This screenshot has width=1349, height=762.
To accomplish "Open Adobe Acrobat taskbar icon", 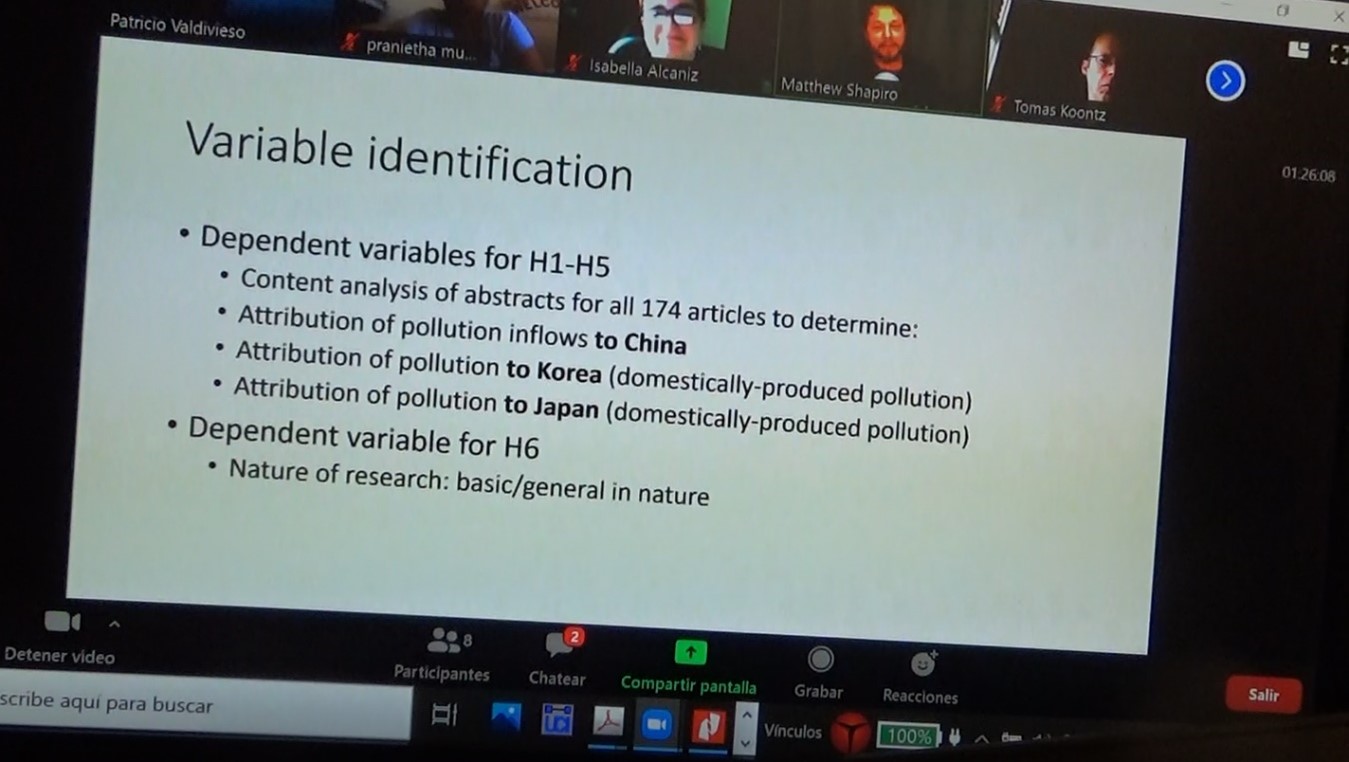I will click(608, 721).
